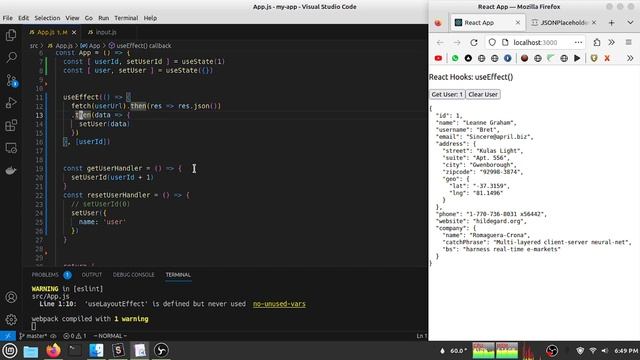Image resolution: width=640 pixels, height=360 pixels.
Task: Switch to the DEBUG CONSOLE tab
Action: tap(133, 275)
